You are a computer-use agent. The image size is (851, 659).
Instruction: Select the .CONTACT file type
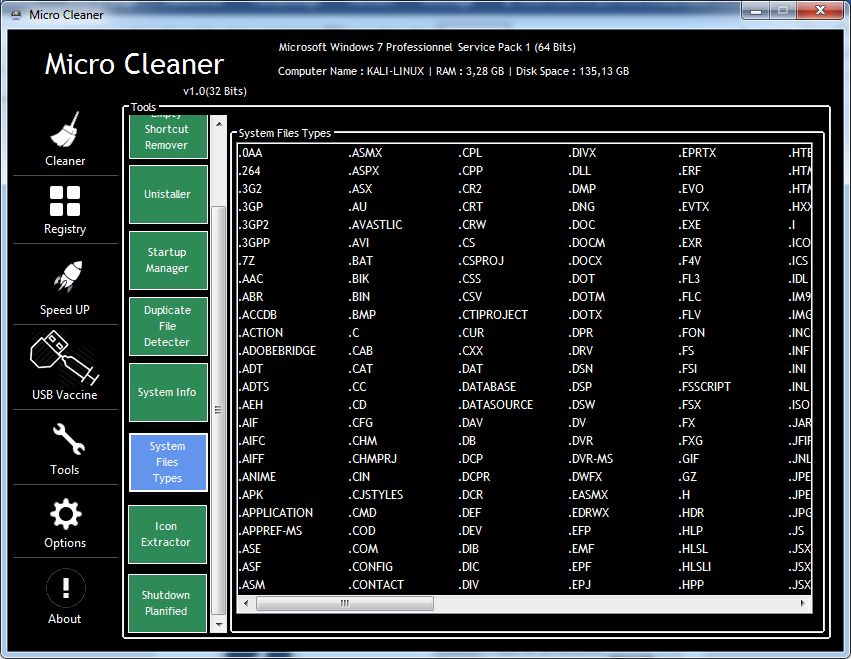(376, 585)
